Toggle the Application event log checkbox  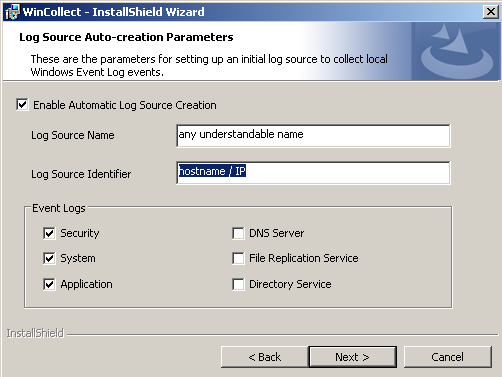49,284
